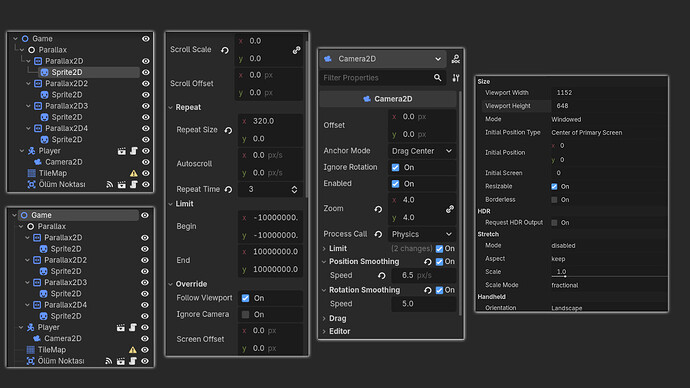Open the Ölüm Noktası scene icon in the tree with Sprite2D selected

122,185
